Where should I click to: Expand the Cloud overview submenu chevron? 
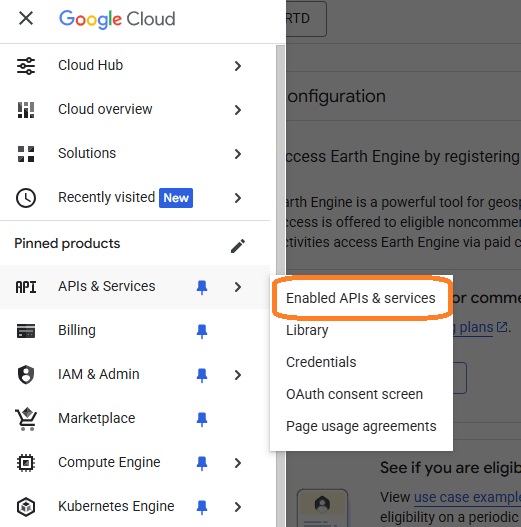click(x=238, y=110)
